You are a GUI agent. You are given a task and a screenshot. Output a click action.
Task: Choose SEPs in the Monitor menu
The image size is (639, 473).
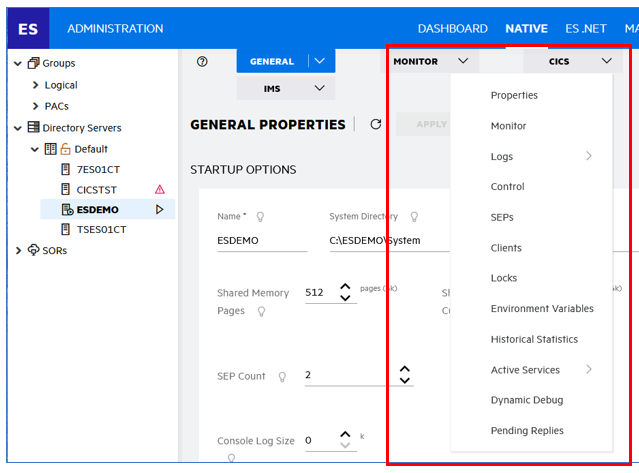pos(502,217)
